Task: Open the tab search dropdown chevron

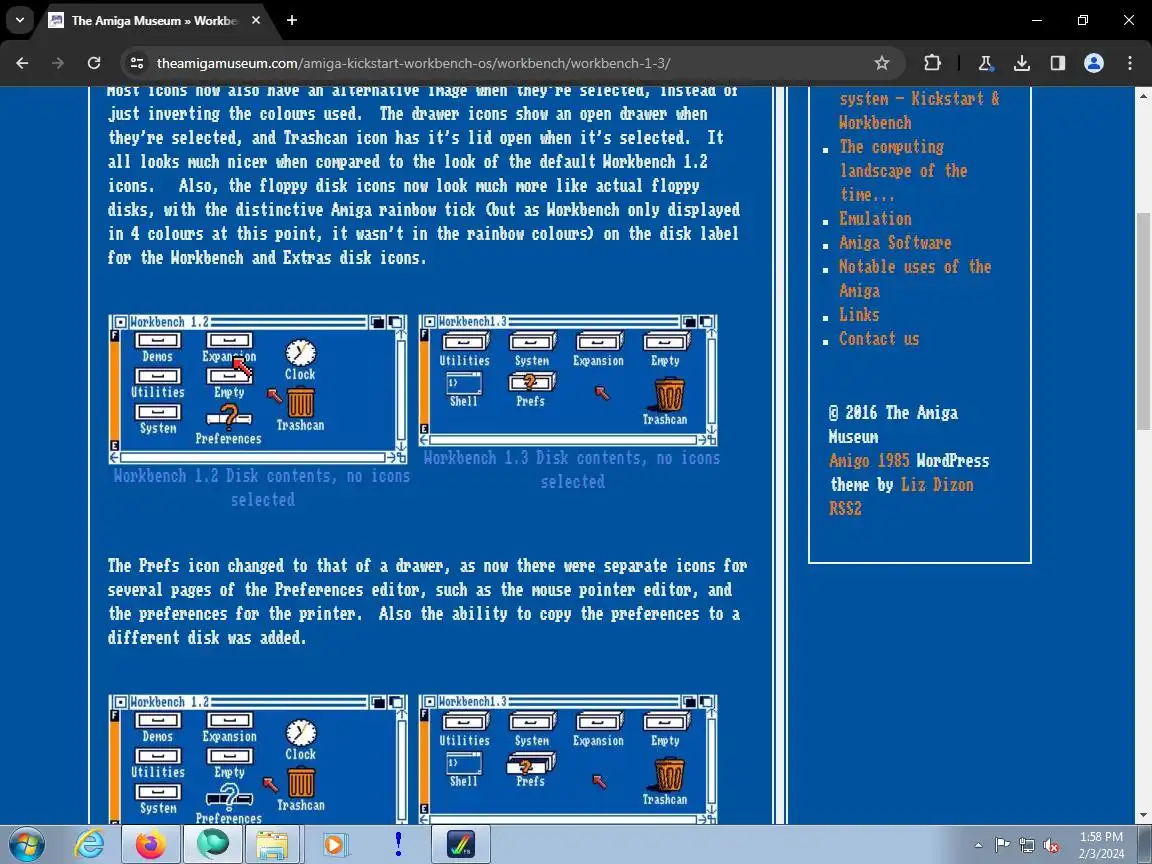Action: 20,20
